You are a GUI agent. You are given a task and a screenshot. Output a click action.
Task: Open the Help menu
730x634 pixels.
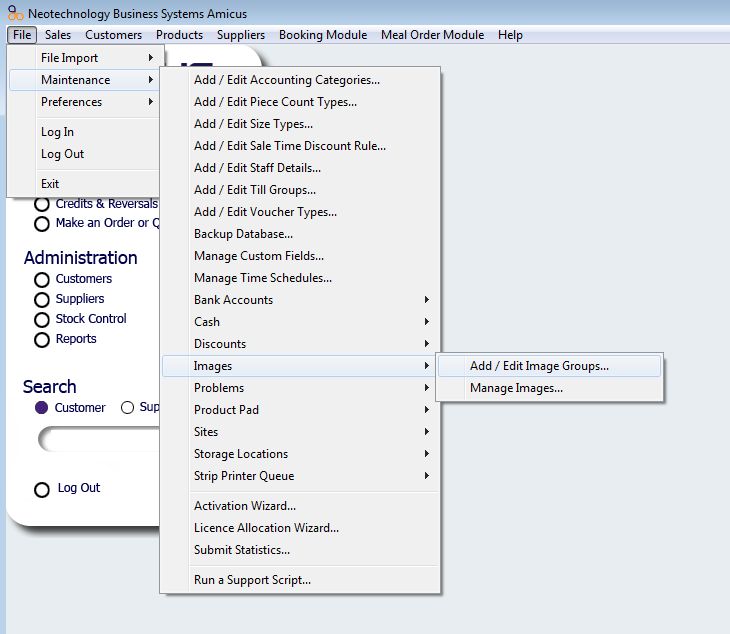click(x=510, y=35)
